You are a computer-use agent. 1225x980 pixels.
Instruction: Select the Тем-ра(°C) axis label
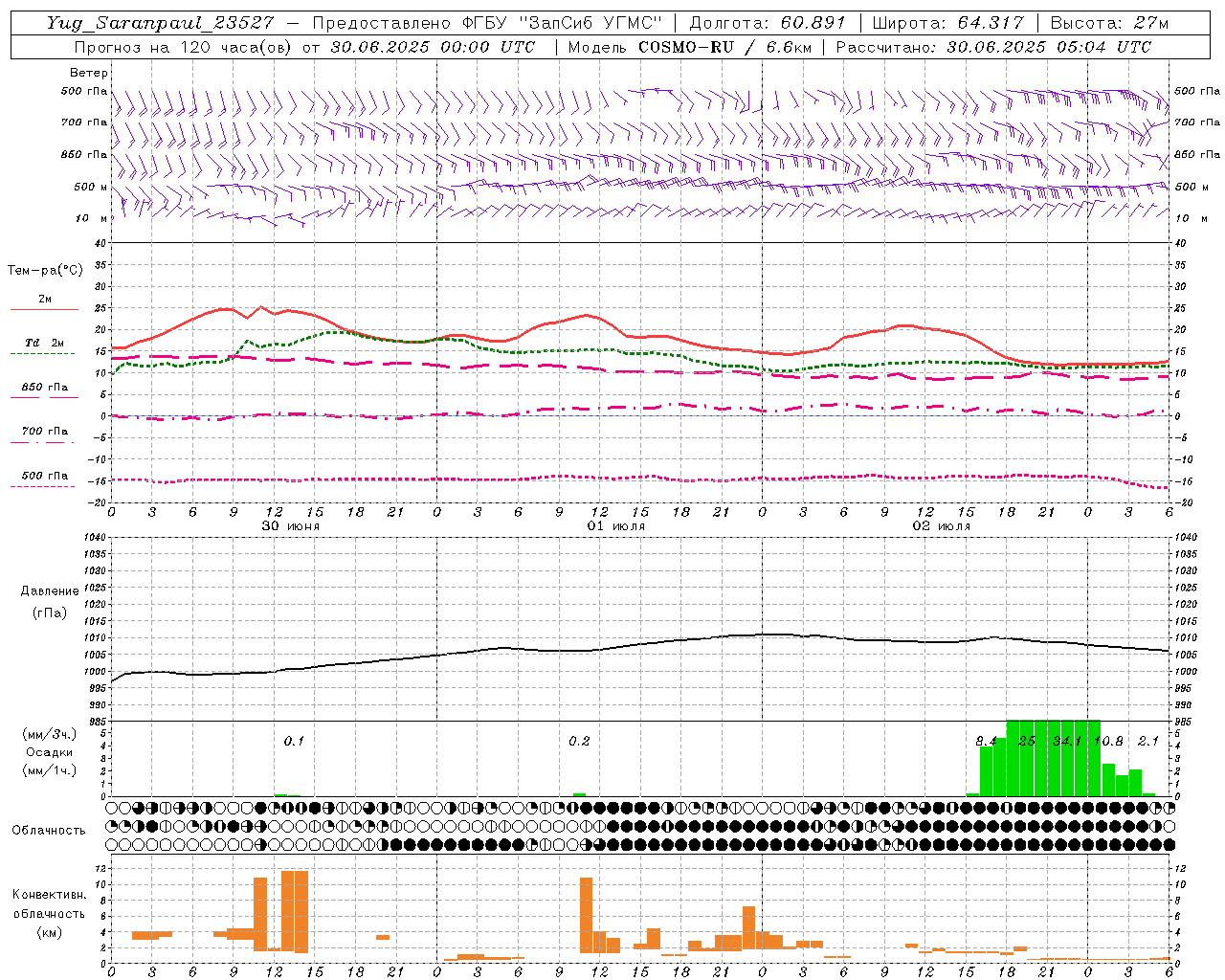[45, 271]
